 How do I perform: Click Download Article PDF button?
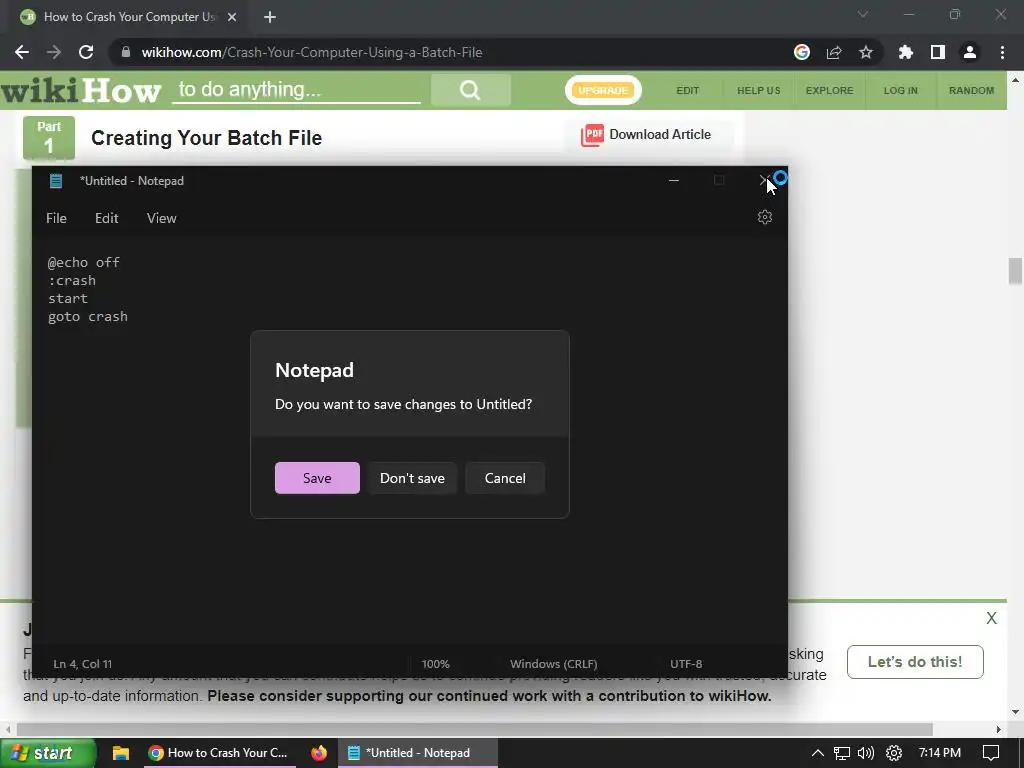pyautogui.click(x=647, y=135)
